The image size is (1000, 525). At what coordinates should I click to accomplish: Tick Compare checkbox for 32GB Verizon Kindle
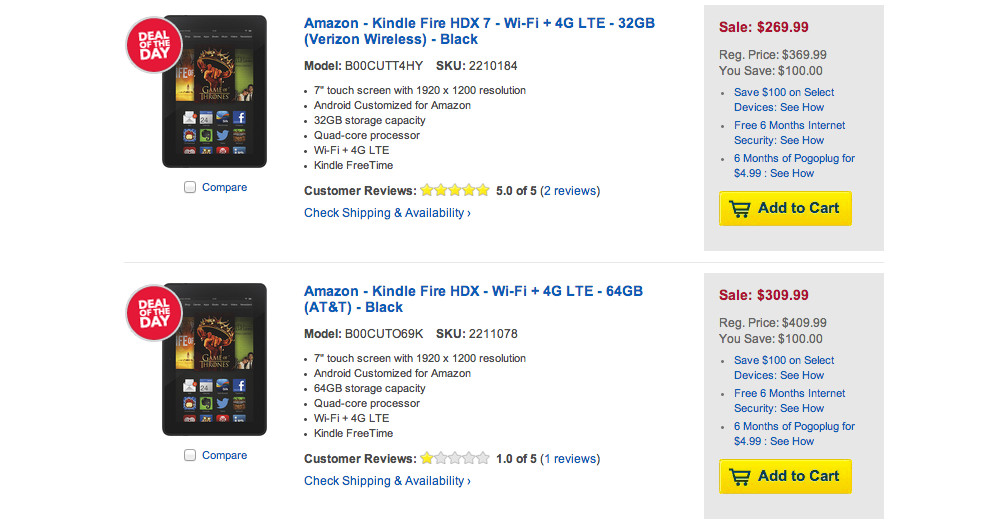tap(190, 188)
